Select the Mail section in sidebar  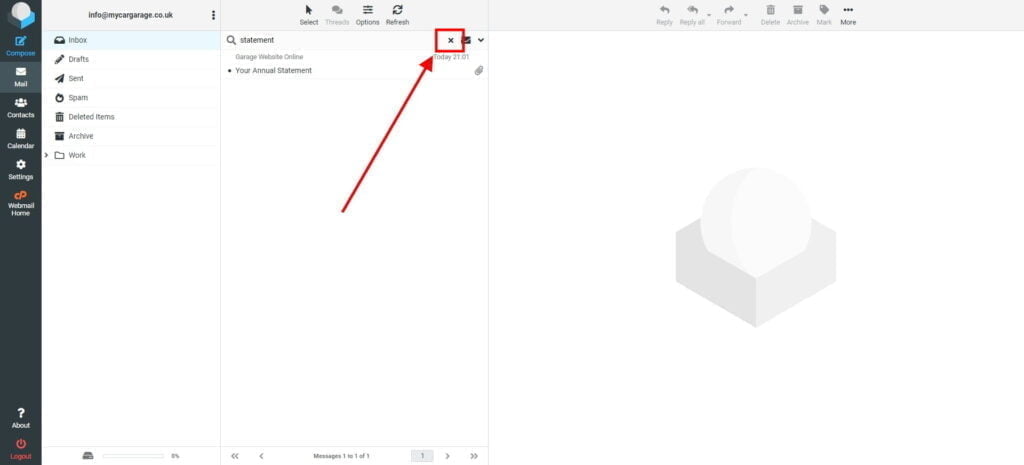point(21,77)
